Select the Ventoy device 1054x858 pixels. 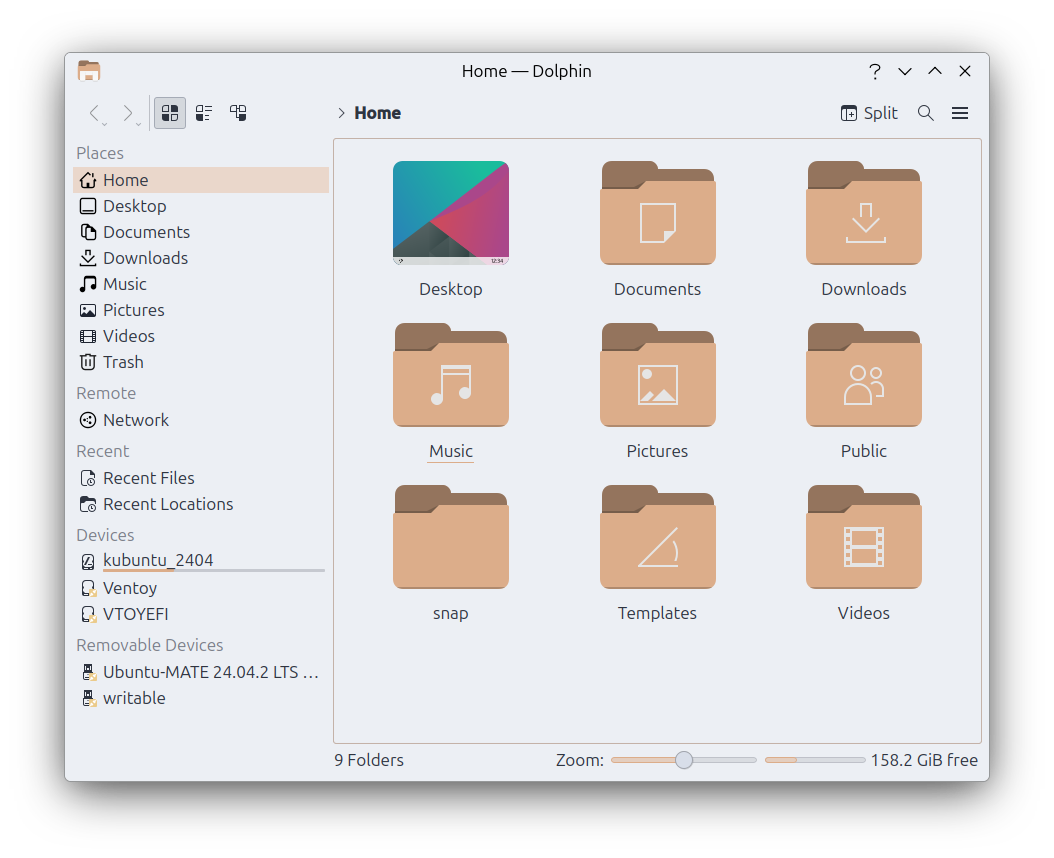[130, 588]
